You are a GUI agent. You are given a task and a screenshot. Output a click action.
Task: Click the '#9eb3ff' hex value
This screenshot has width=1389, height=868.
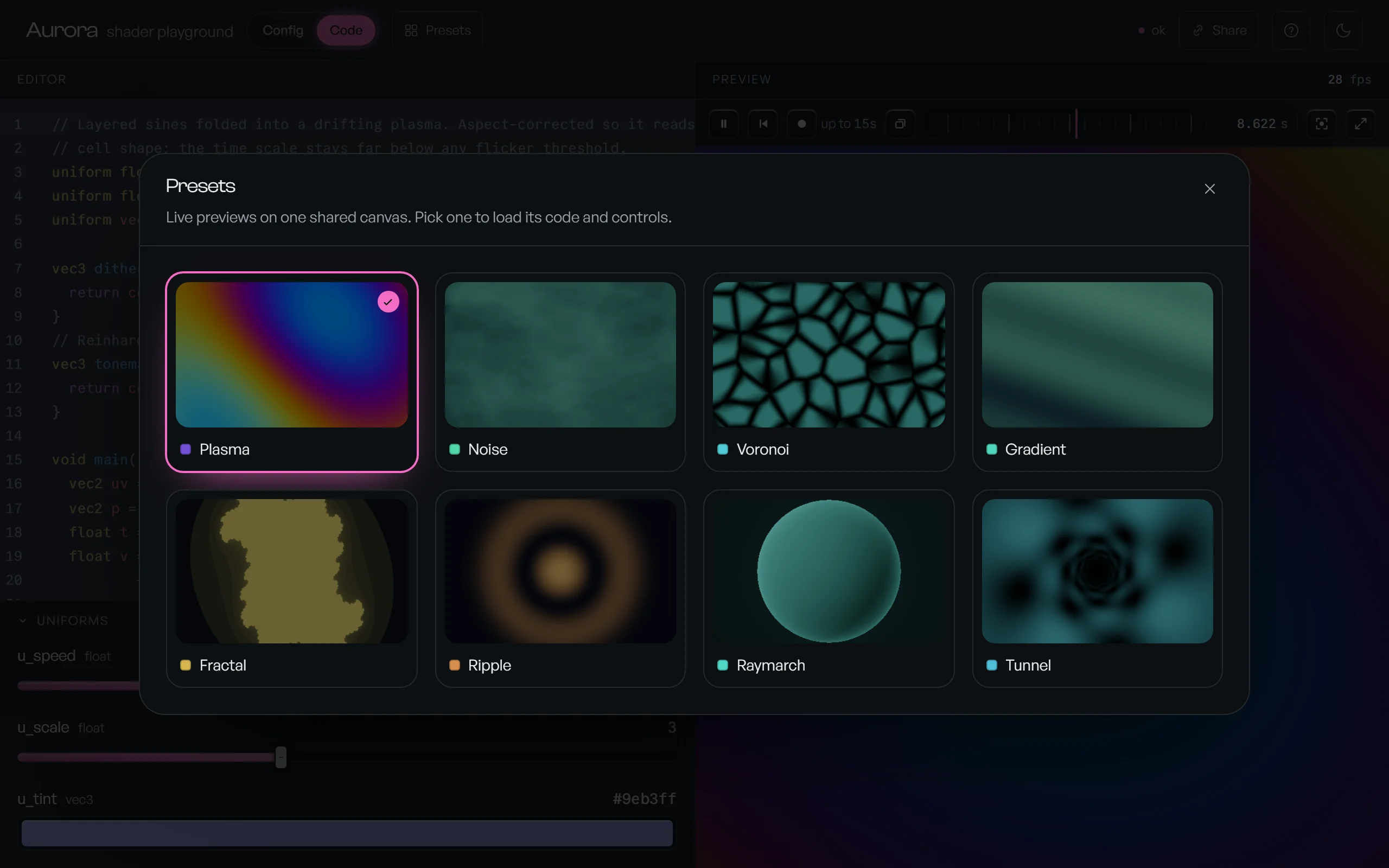[644, 799]
